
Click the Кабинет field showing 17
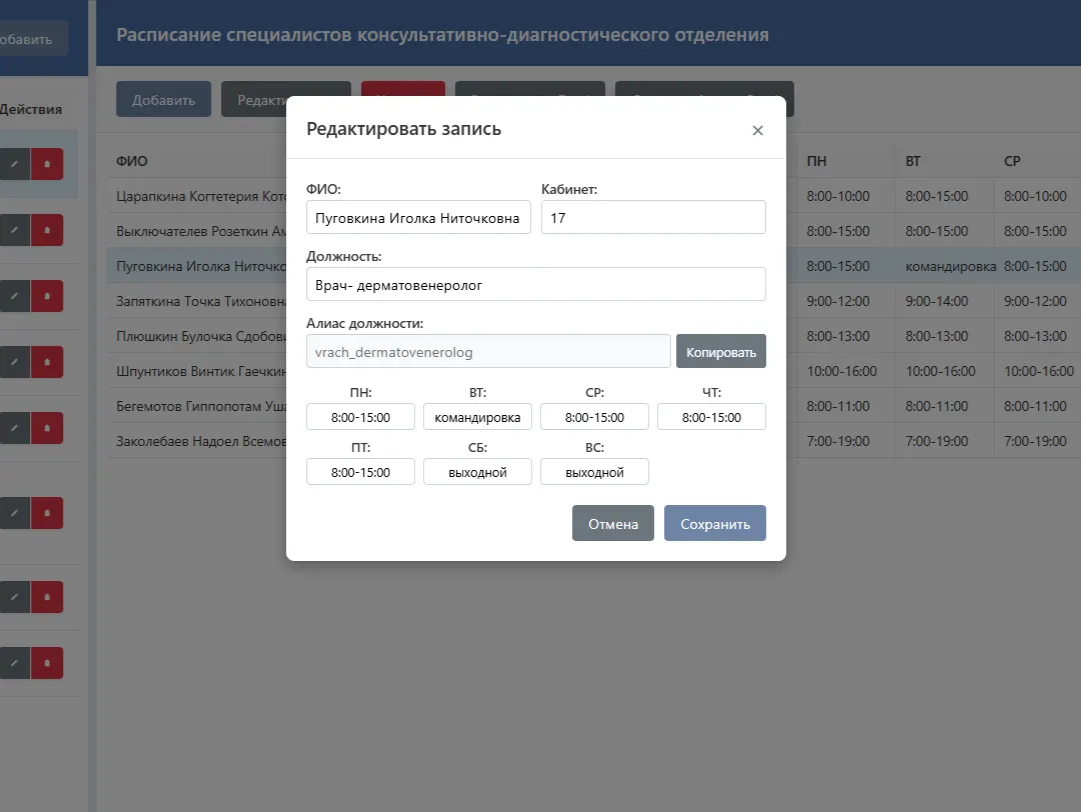[653, 217]
